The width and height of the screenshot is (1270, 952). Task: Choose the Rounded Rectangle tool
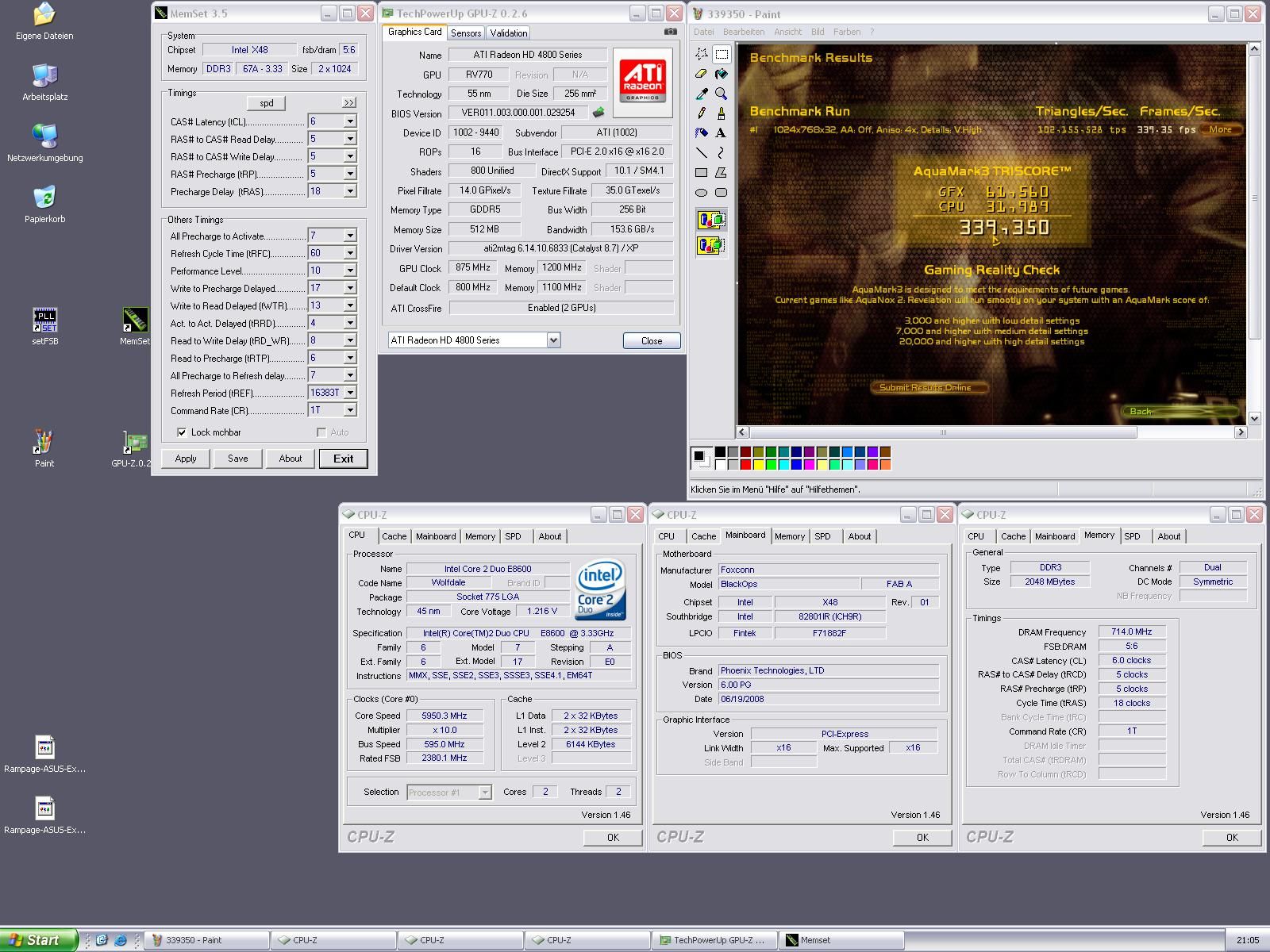coord(721,192)
